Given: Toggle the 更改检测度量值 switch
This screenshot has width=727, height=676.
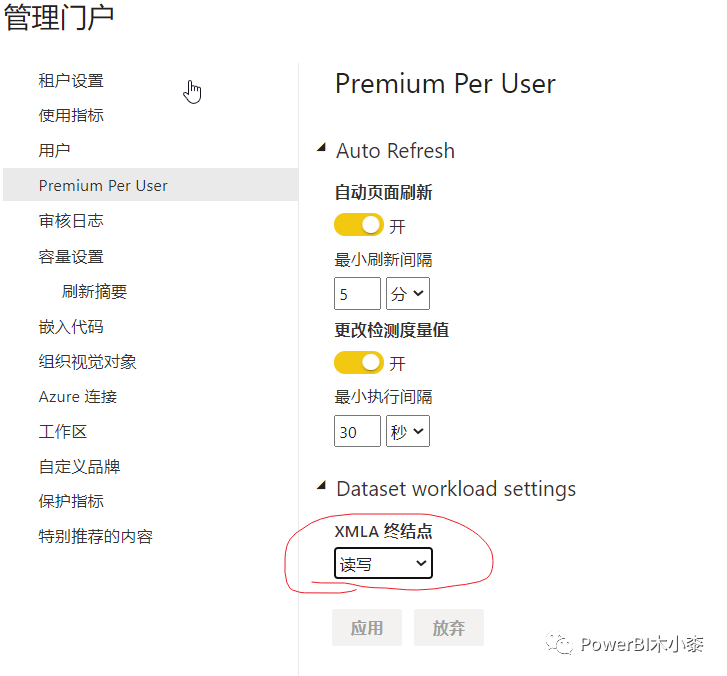Looking at the screenshot, I should click(x=359, y=363).
